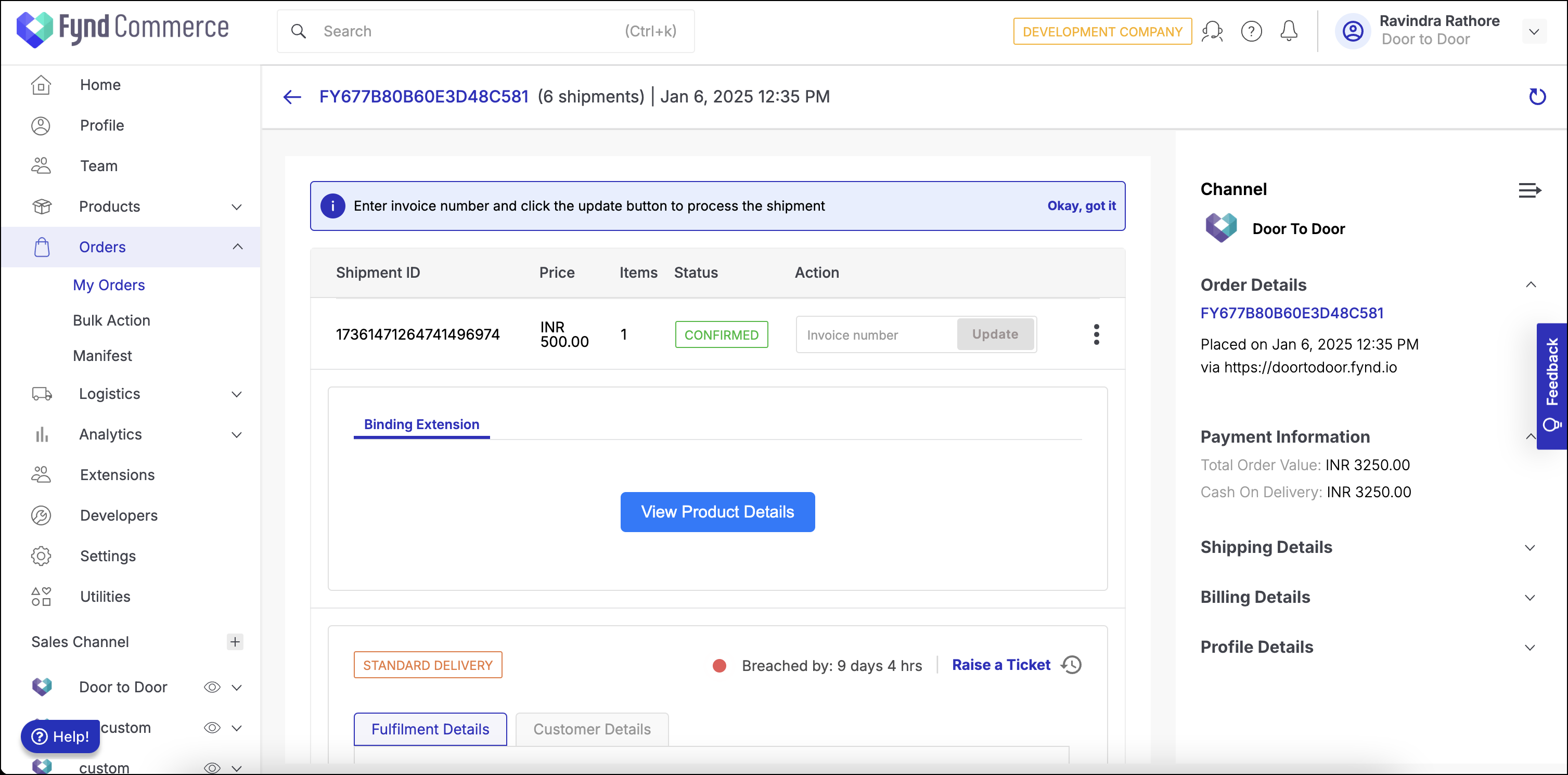Click the View Product Details button
The width and height of the screenshot is (1568, 775).
pos(717,511)
